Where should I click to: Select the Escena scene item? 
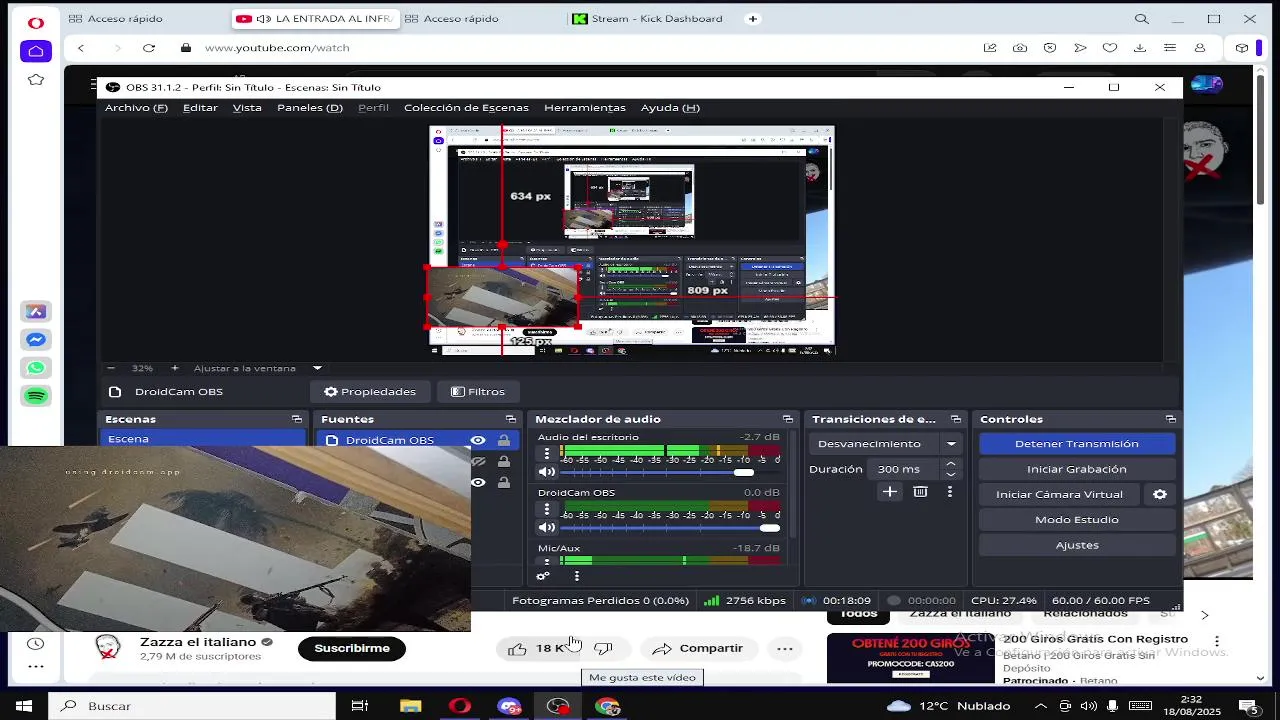202,439
